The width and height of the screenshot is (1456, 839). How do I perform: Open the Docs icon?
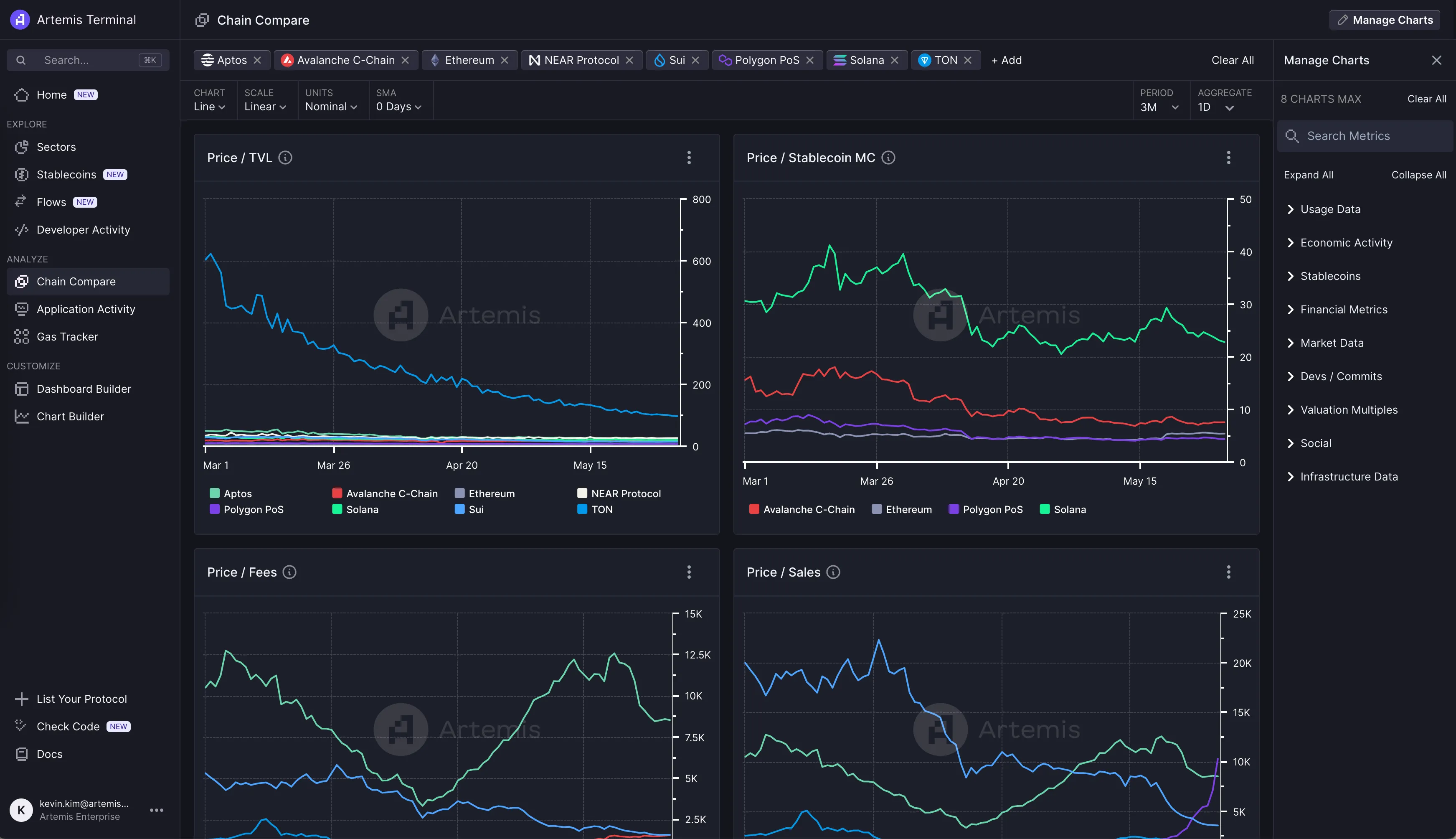(x=21, y=754)
